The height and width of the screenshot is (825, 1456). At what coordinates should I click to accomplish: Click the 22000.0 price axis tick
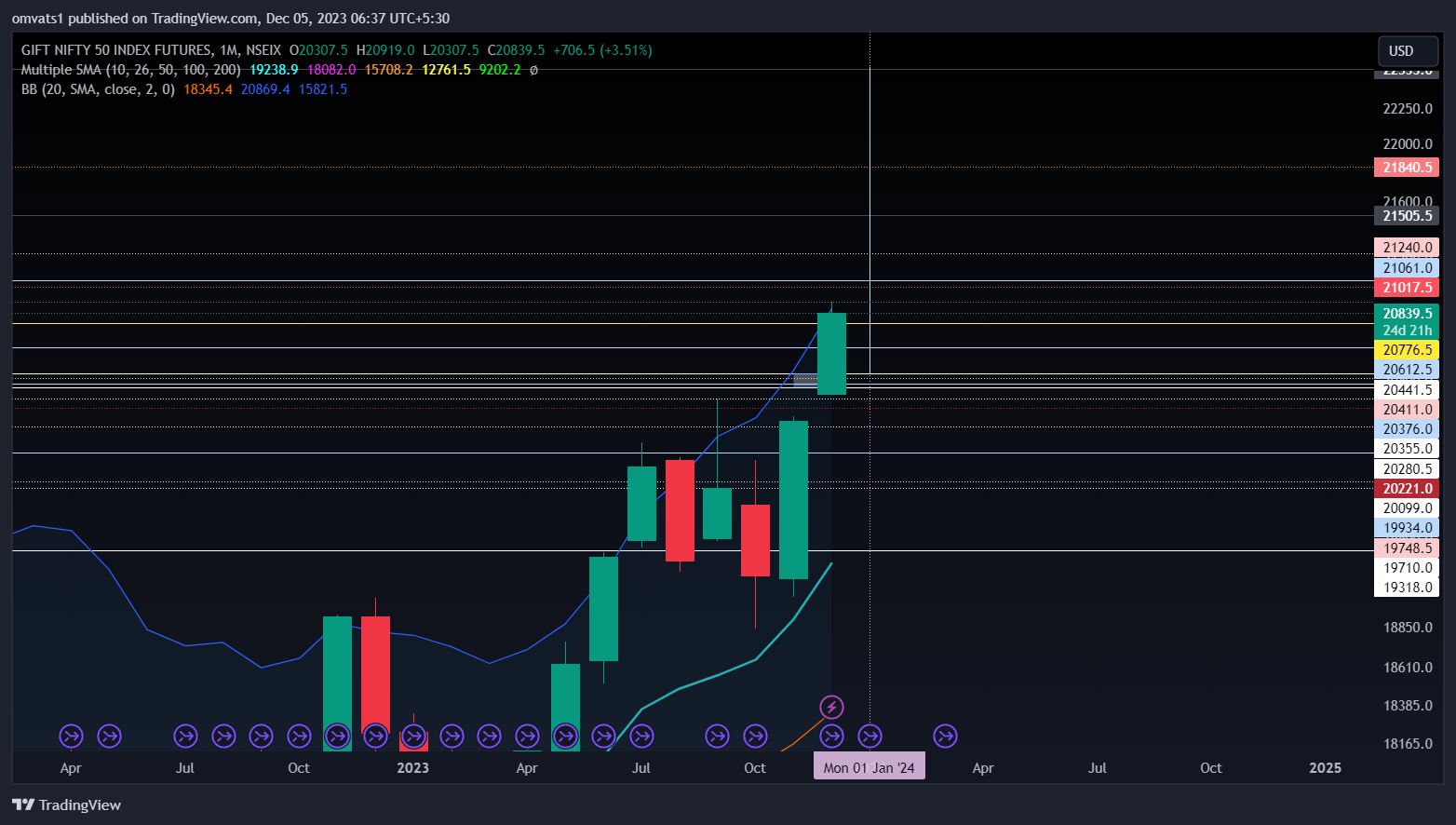[x=1408, y=144]
